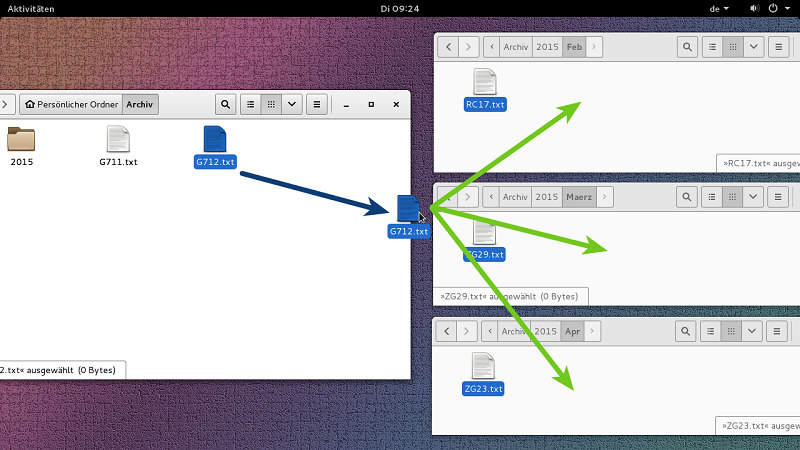Viewport: 800px width, 450px height.
Task: Go back in the Maerz window
Action: tap(446, 197)
